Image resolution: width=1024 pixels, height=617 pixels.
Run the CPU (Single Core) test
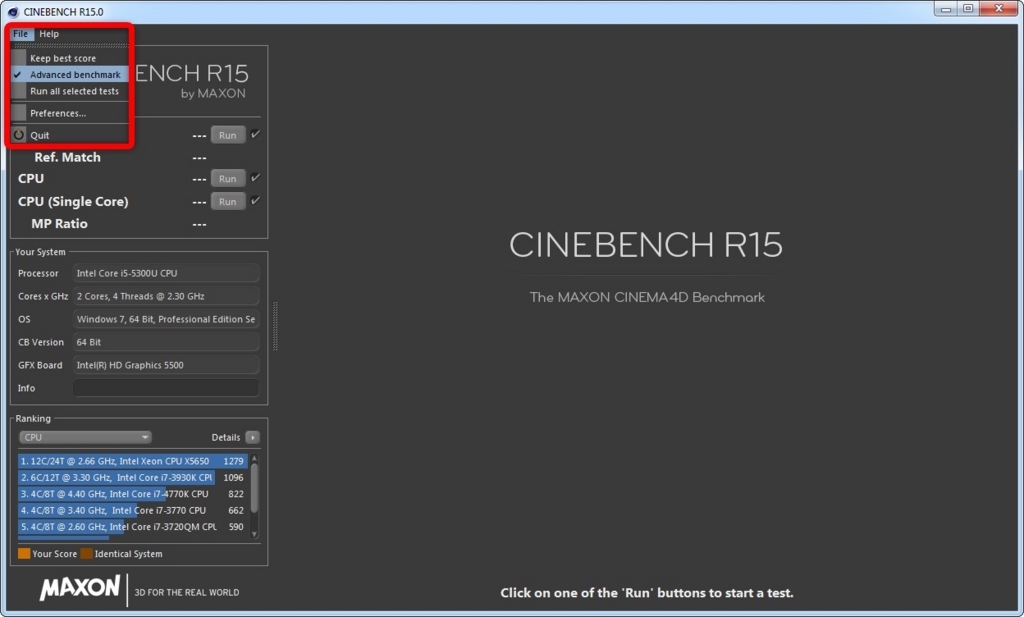pyautogui.click(x=227, y=202)
